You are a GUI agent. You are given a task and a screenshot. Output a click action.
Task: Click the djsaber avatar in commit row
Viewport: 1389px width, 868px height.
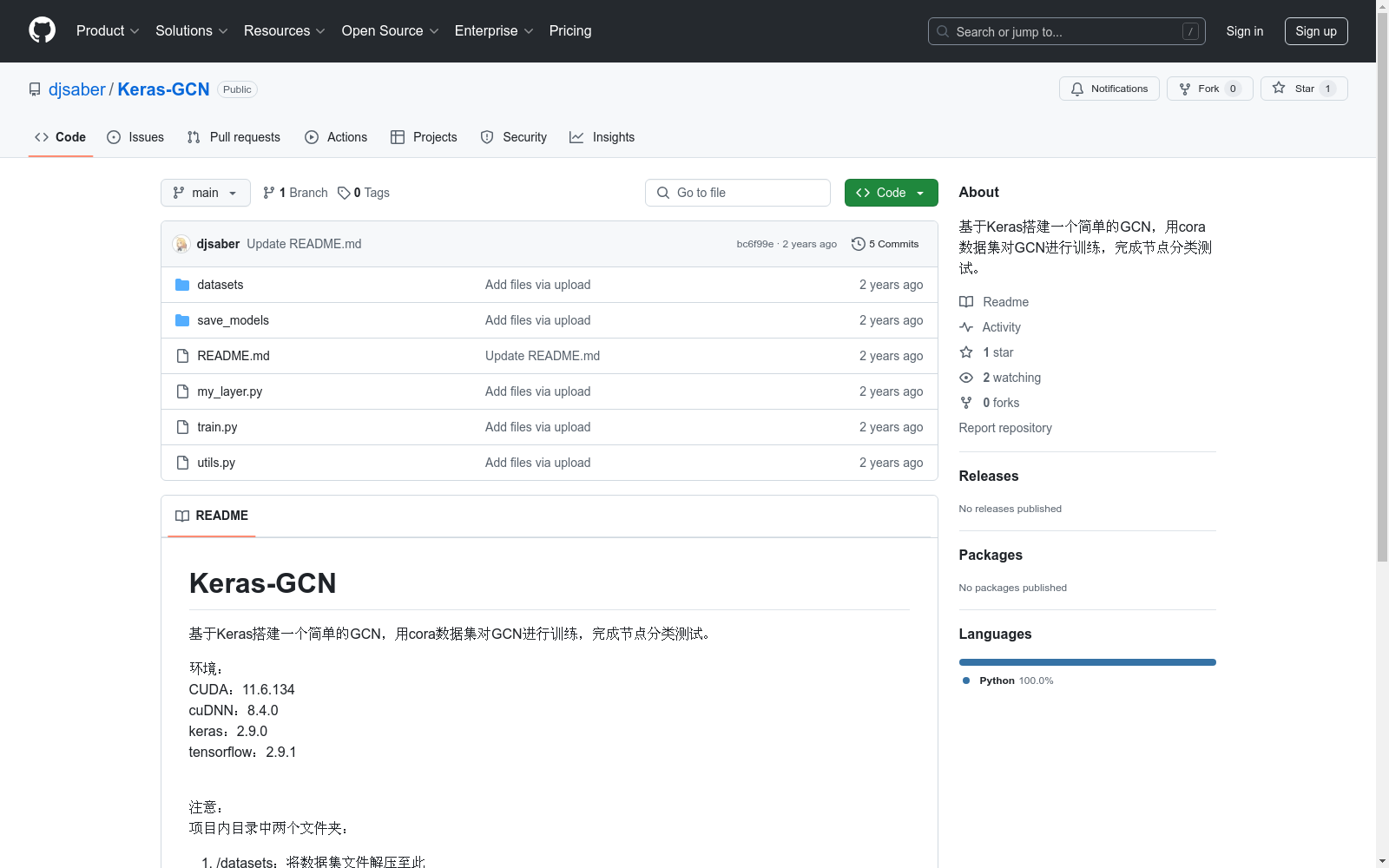coord(181,244)
